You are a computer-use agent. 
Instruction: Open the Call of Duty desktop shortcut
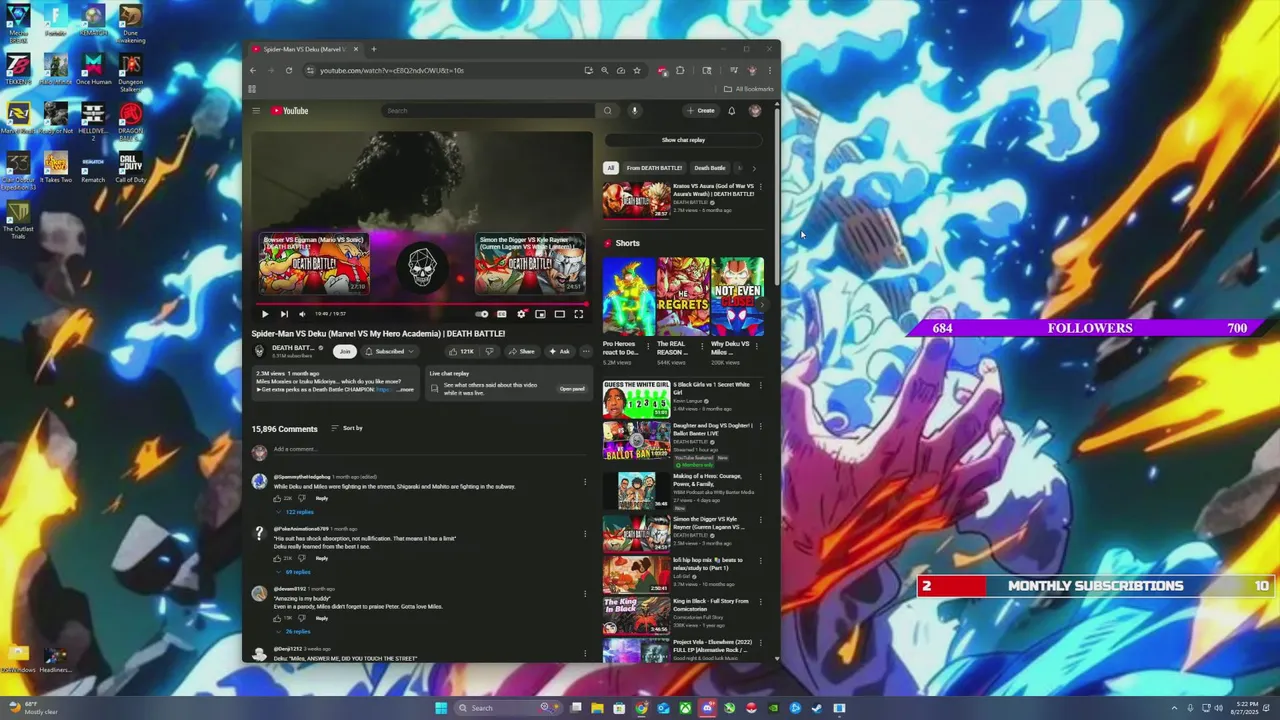coord(130,167)
